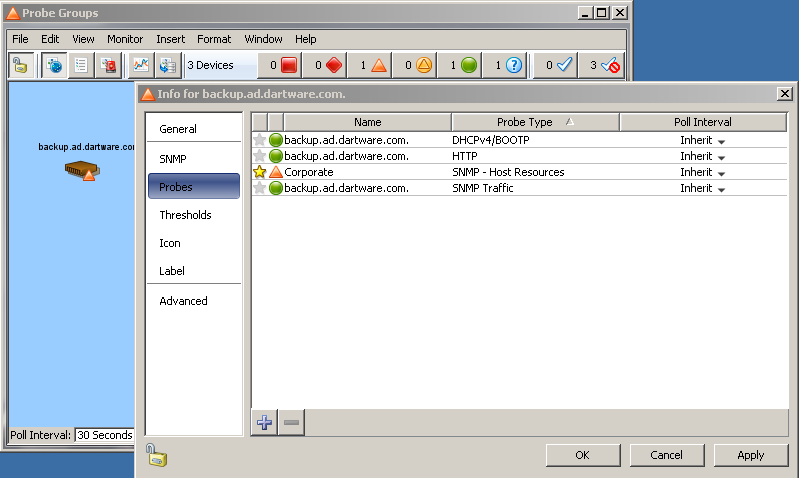
Task: Open the chart icon in the toolbar
Action: (140, 65)
